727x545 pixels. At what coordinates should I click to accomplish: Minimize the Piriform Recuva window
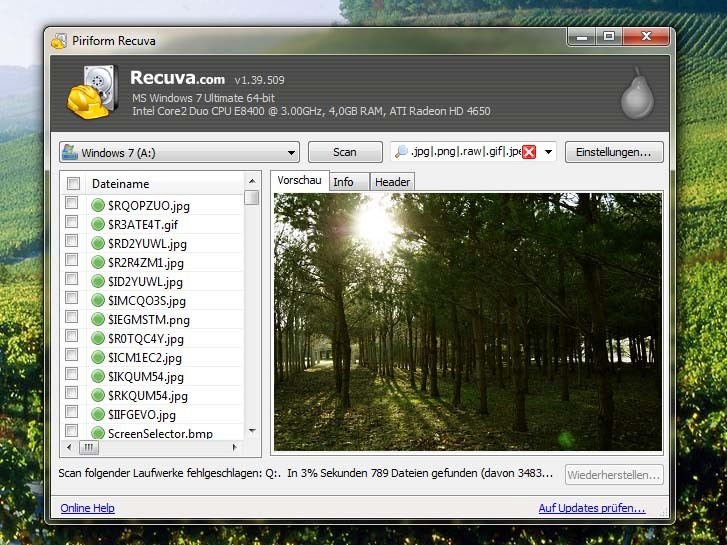pyautogui.click(x=582, y=37)
